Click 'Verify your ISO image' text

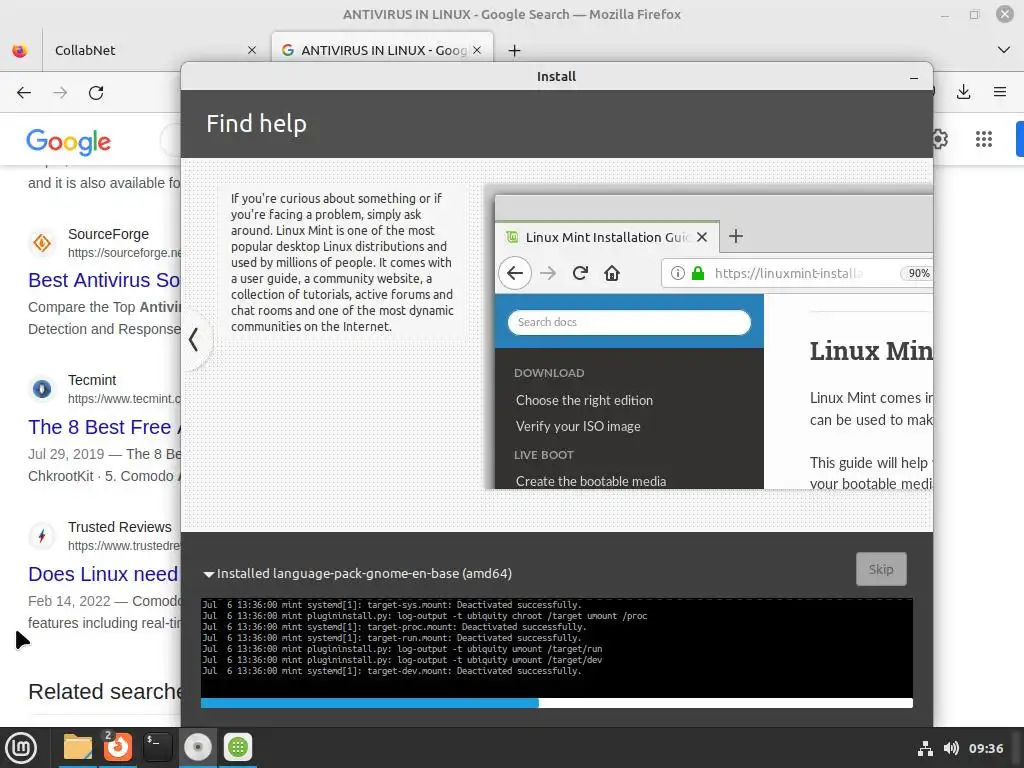coord(578,426)
